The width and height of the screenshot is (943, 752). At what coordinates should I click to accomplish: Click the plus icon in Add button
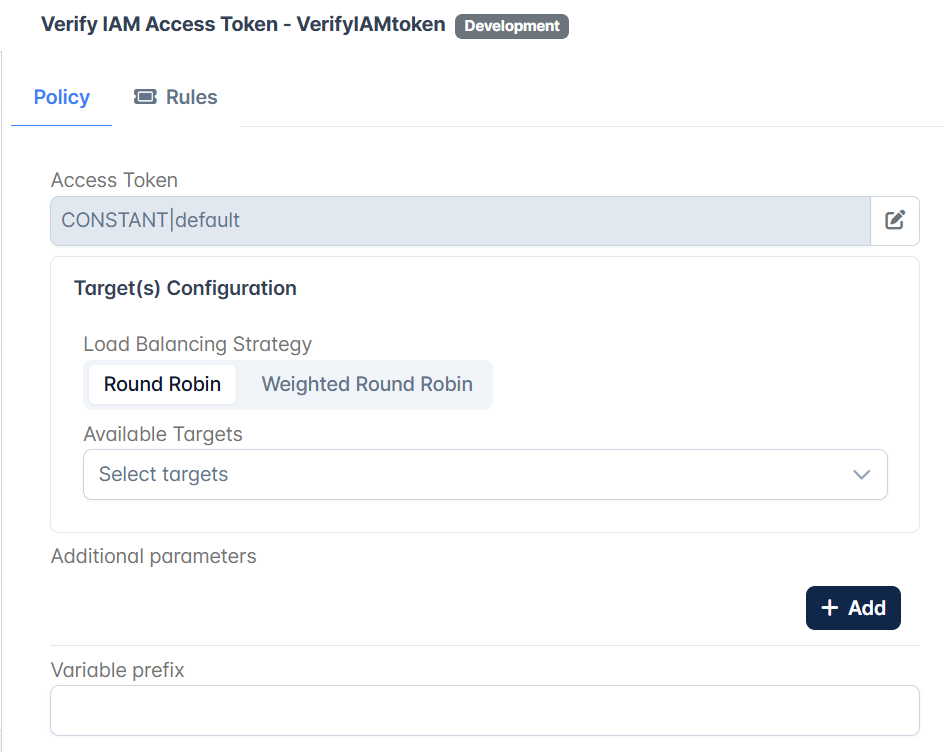[829, 608]
